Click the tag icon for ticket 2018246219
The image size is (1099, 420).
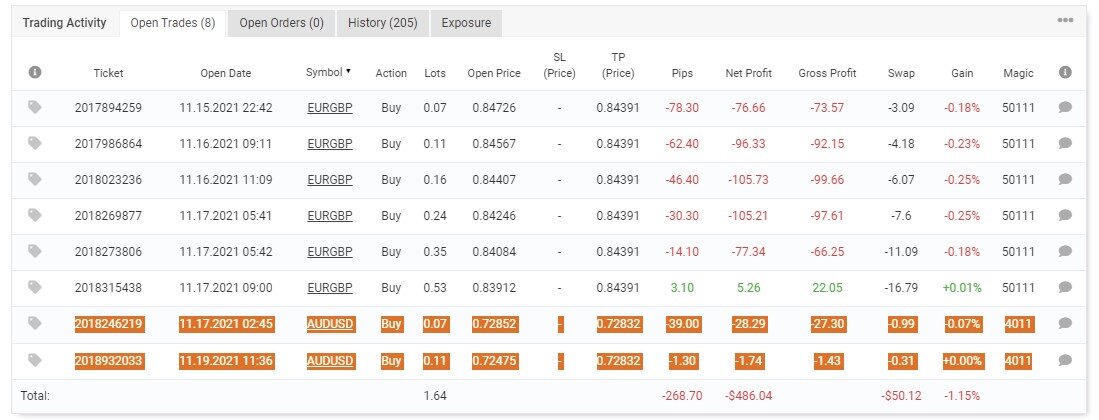pos(35,323)
